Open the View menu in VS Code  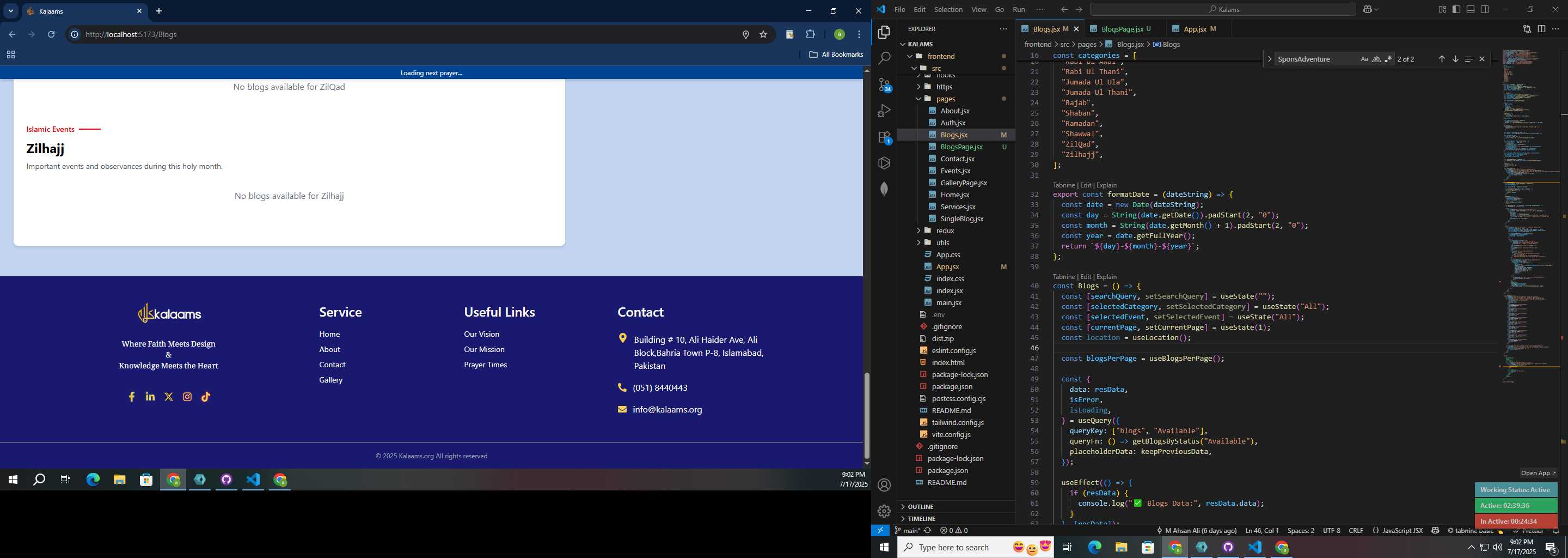click(x=979, y=9)
